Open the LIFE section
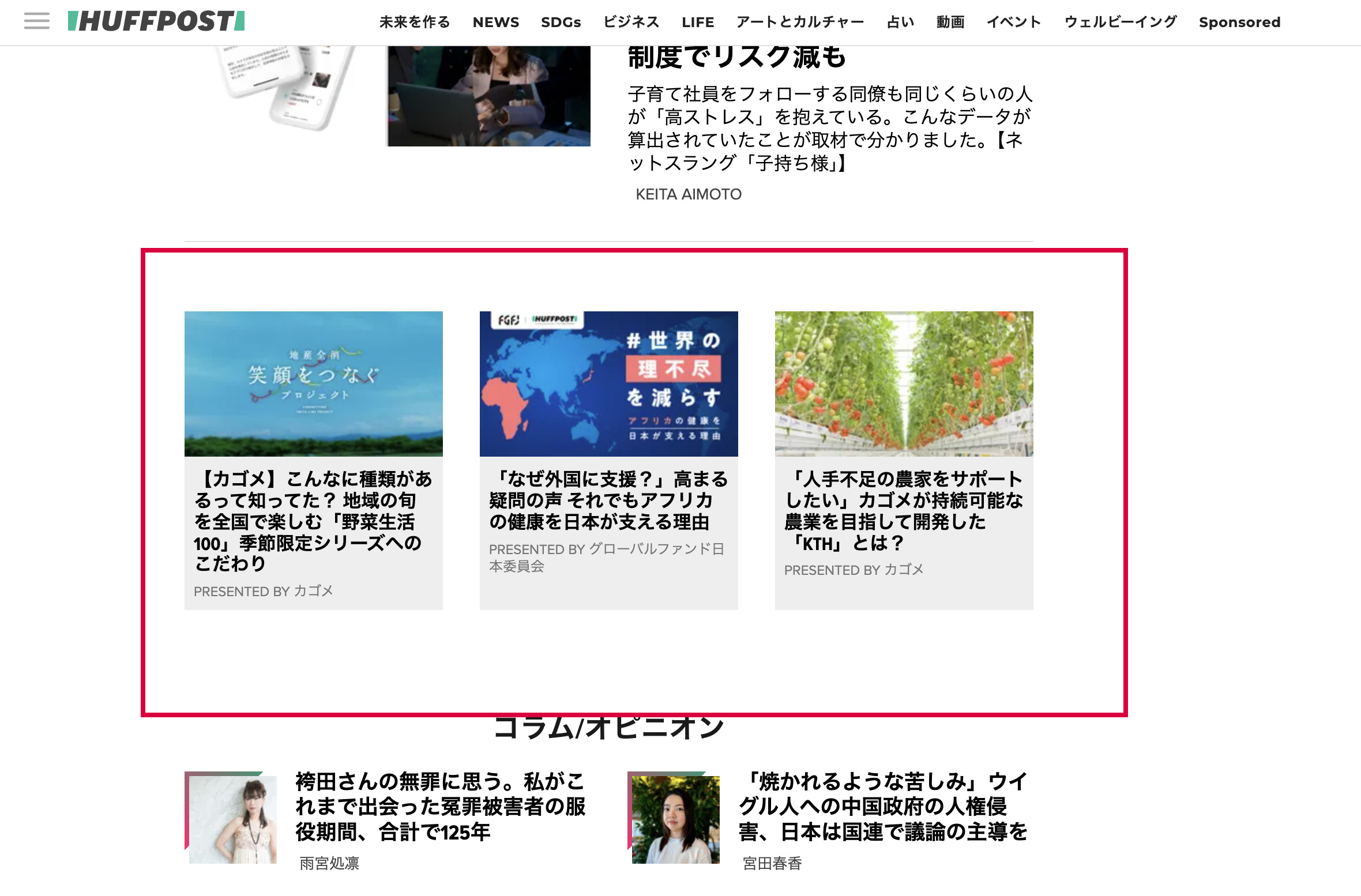This screenshot has height=896, width=1361. click(x=698, y=22)
